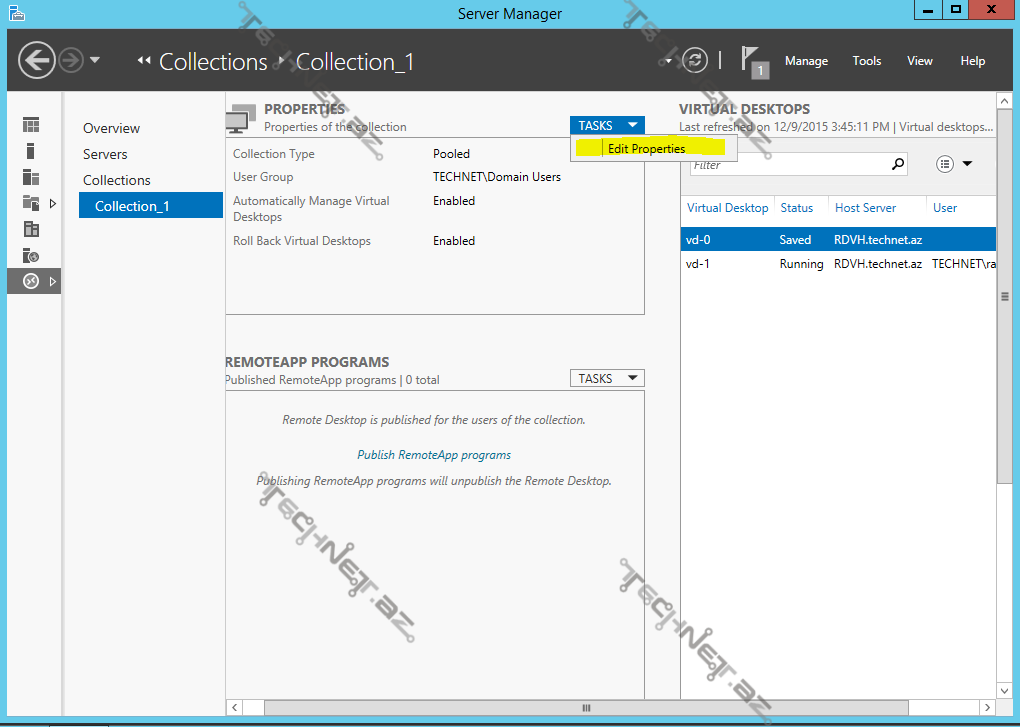Click the Back navigation arrow

click(x=37, y=60)
